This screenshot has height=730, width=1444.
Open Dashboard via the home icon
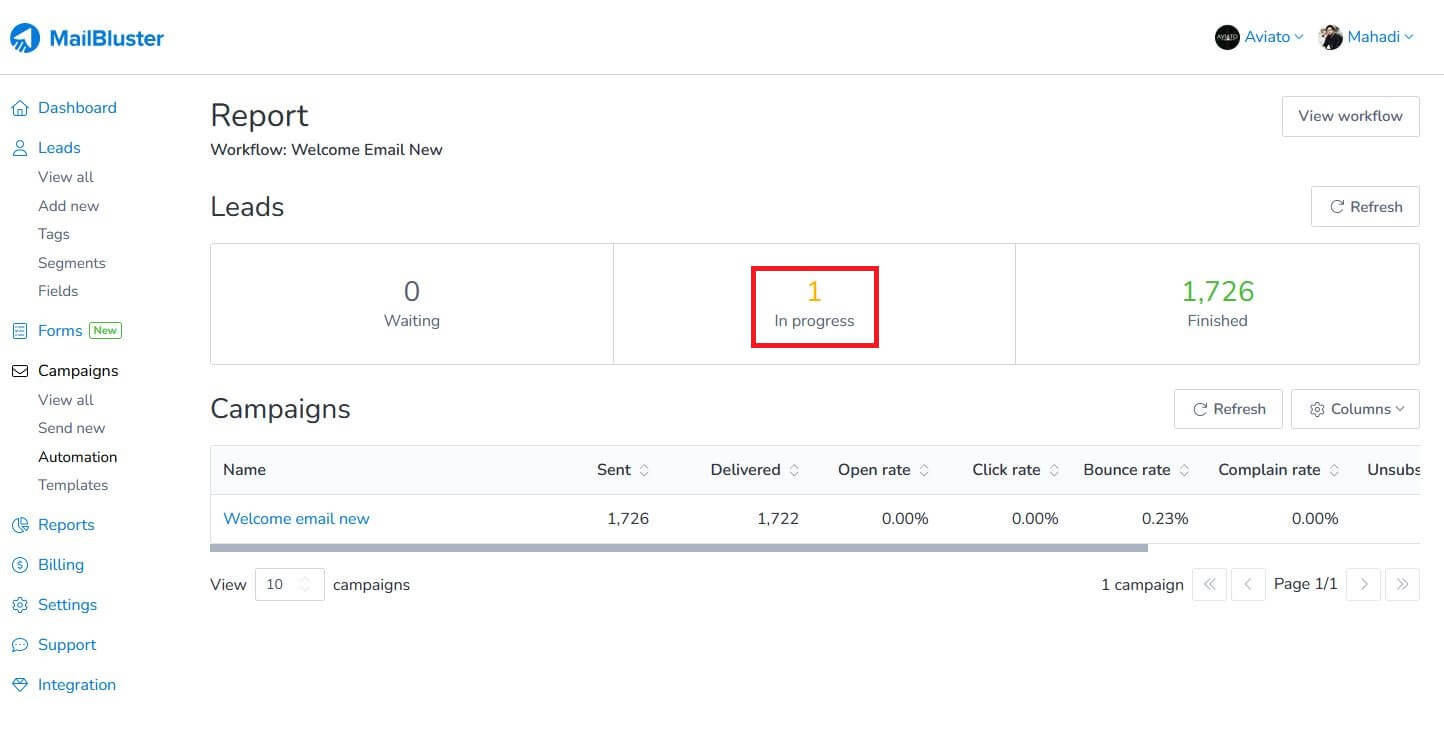tap(19, 107)
